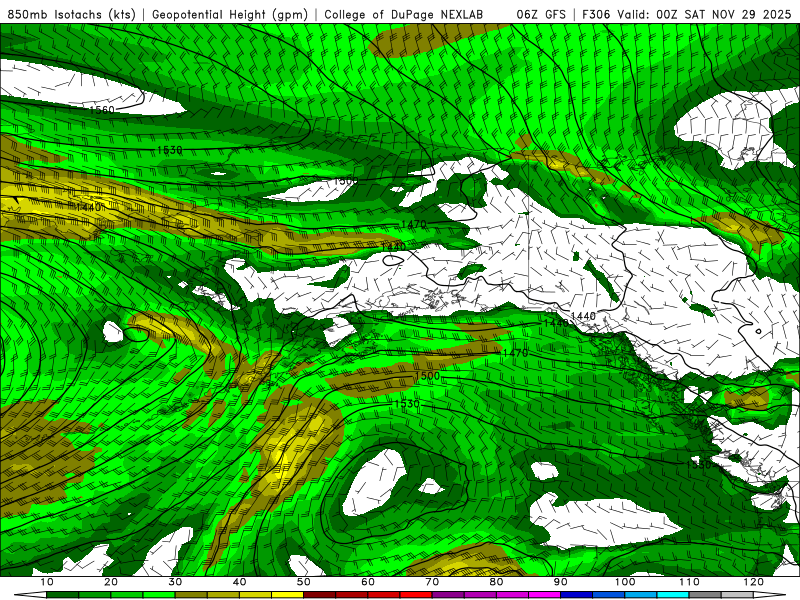Click the color scale label '30'
Image resolution: width=800 pixels, height=600 pixels.
pos(175,582)
